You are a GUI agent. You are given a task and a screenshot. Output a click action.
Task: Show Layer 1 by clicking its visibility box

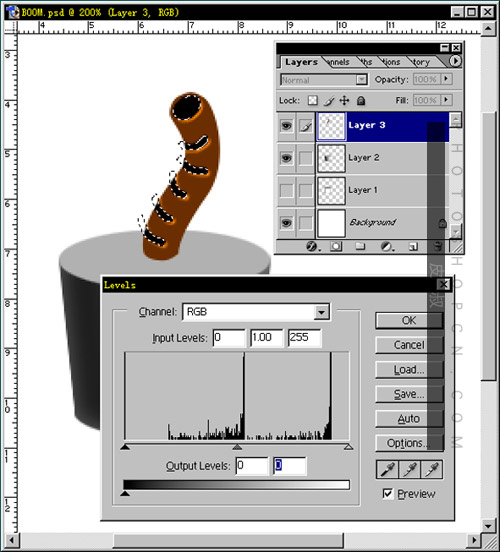click(286, 190)
